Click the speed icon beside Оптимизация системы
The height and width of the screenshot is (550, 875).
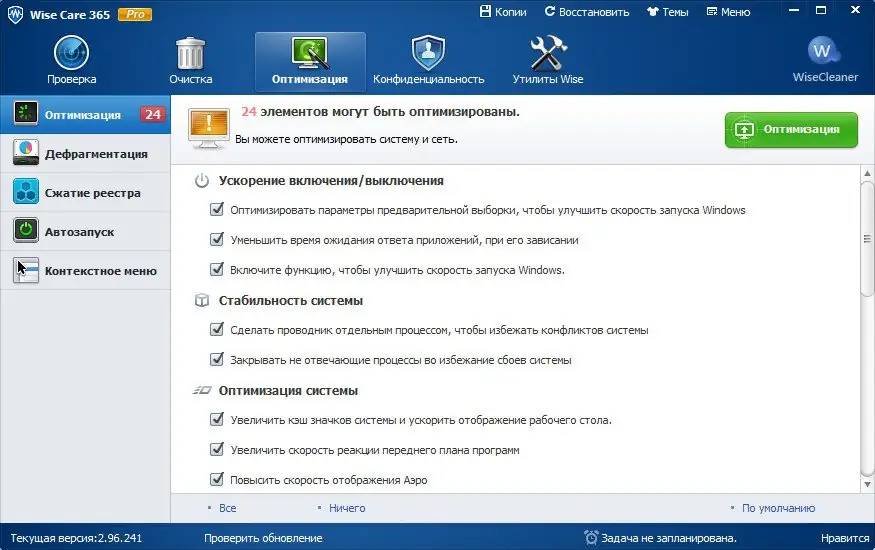(201, 390)
